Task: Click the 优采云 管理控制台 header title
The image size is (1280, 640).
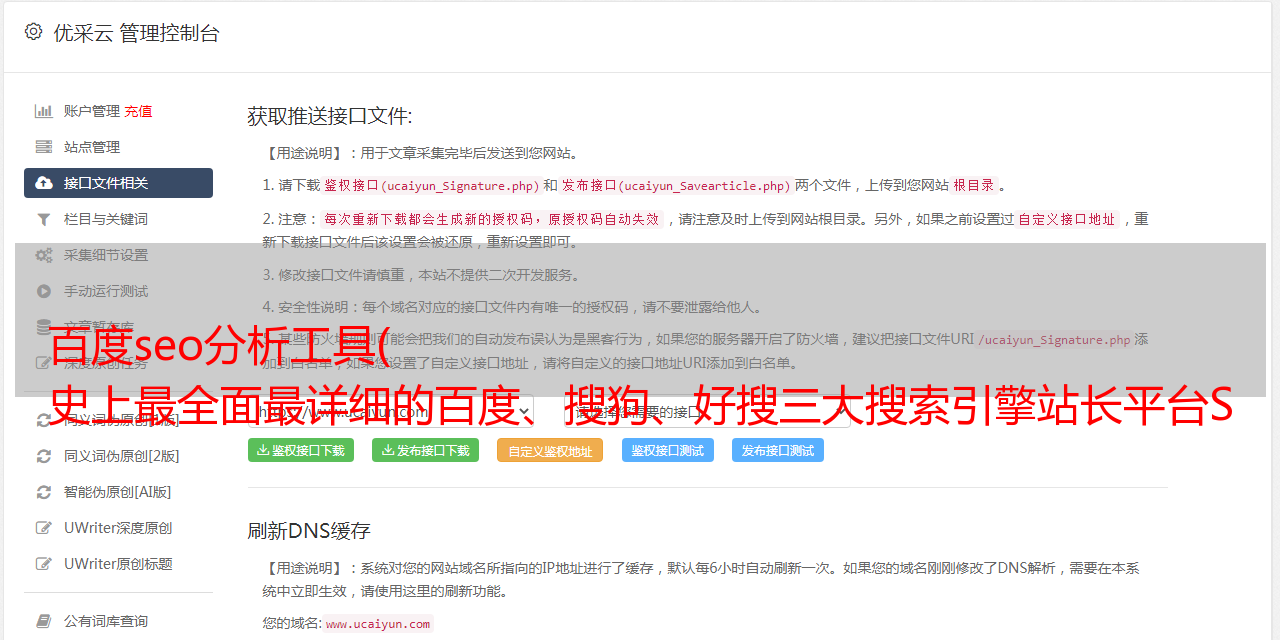Action: [136, 33]
